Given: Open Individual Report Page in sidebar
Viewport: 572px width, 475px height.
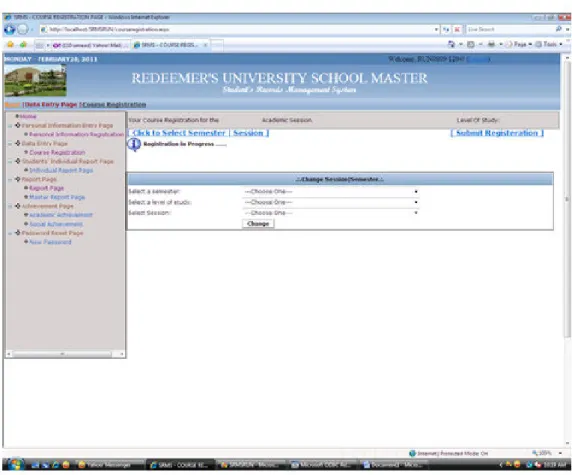Looking at the screenshot, I should [x=61, y=170].
